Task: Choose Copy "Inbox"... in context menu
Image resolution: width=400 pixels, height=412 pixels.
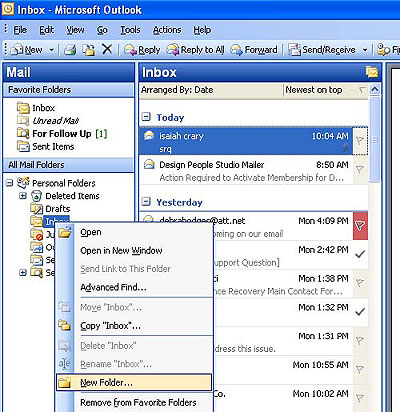Action: [134, 325]
